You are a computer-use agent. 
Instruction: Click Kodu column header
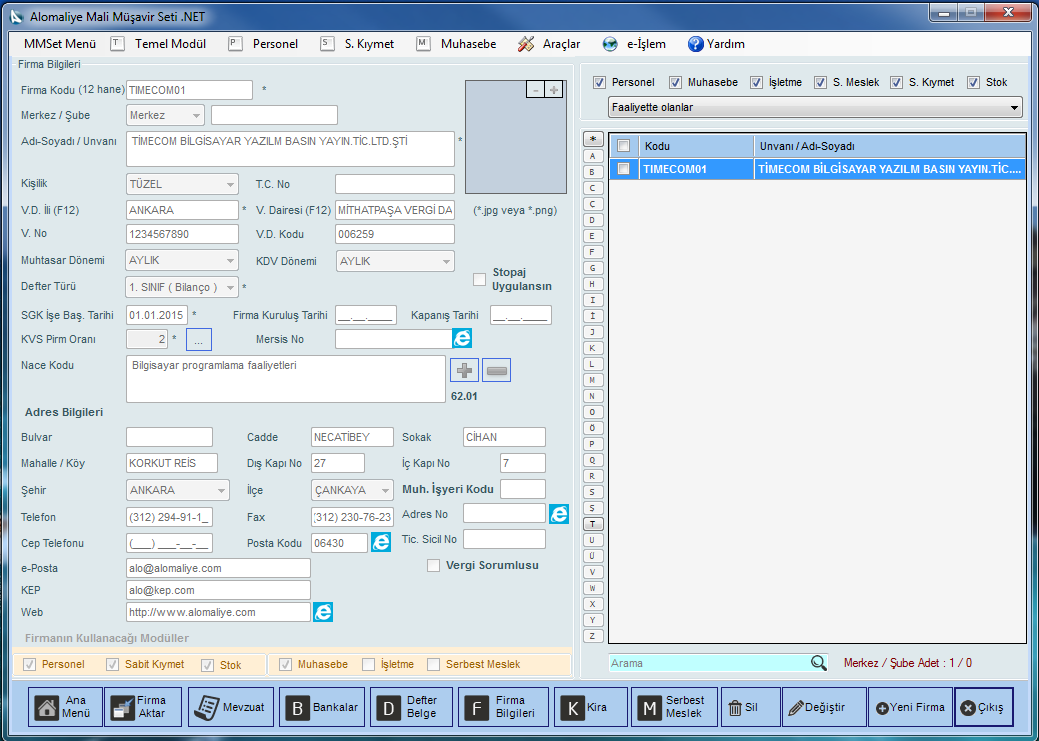pyautogui.click(x=696, y=146)
